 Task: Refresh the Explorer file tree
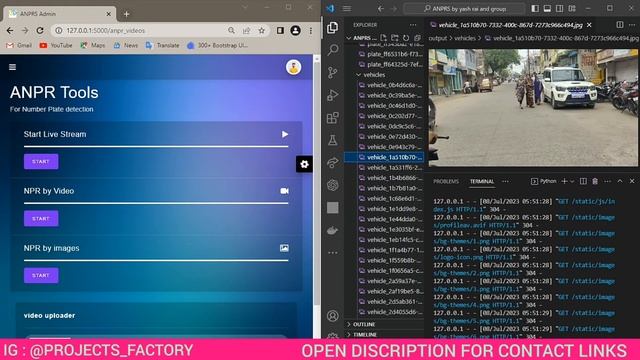(406, 38)
